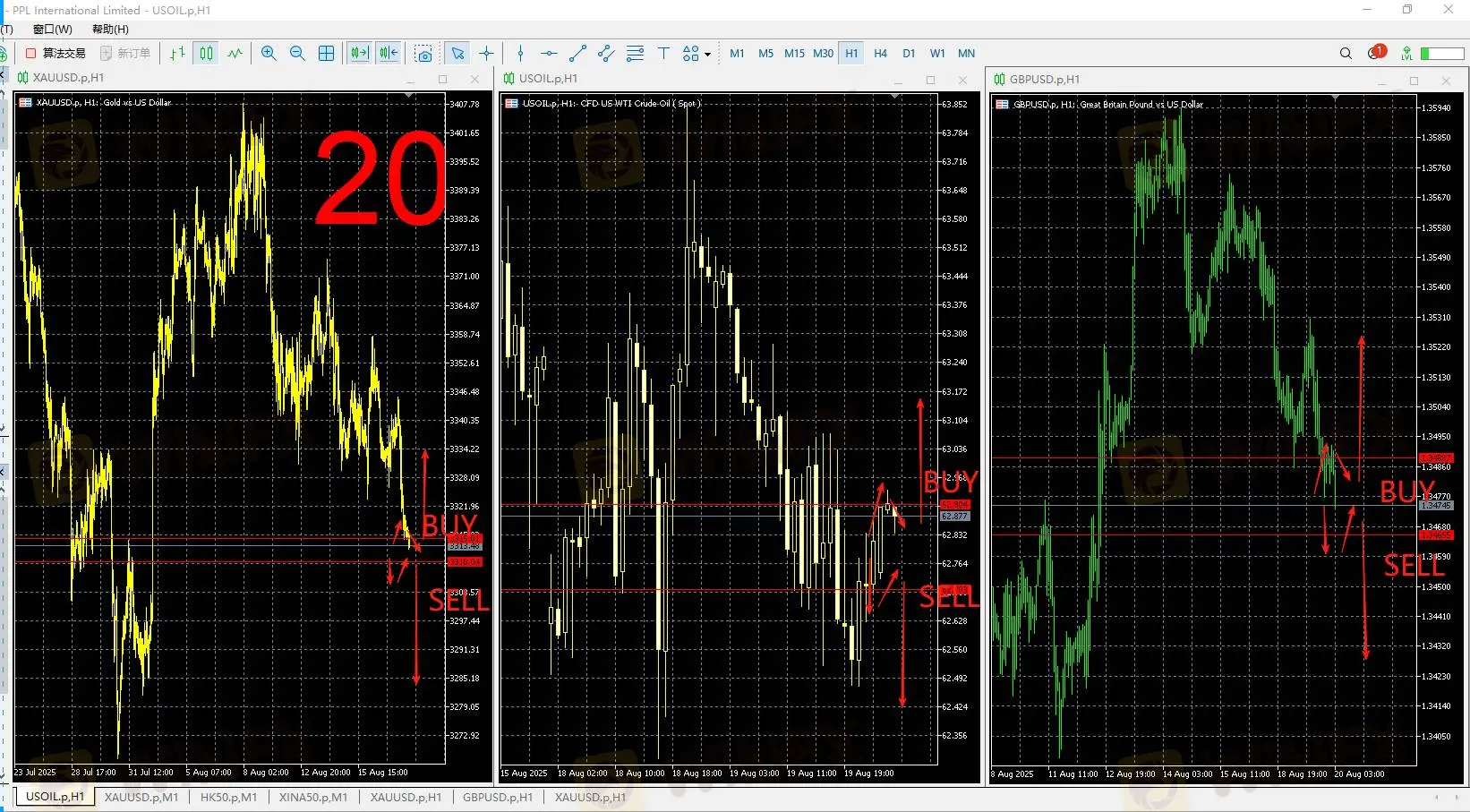Open the 窗口(W) menu
The image size is (1470, 812).
[x=52, y=29]
